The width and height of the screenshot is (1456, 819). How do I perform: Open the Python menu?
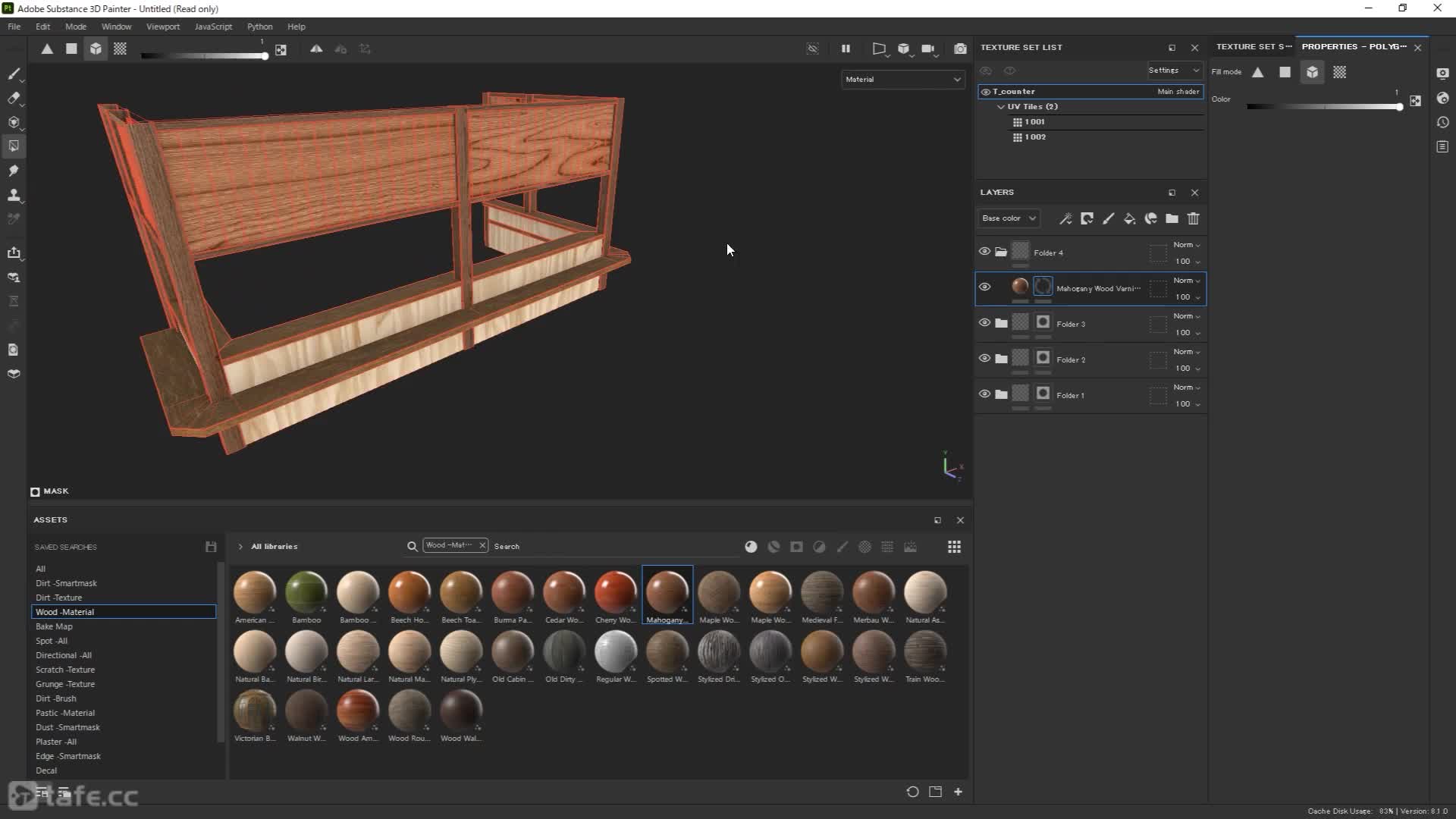(259, 27)
